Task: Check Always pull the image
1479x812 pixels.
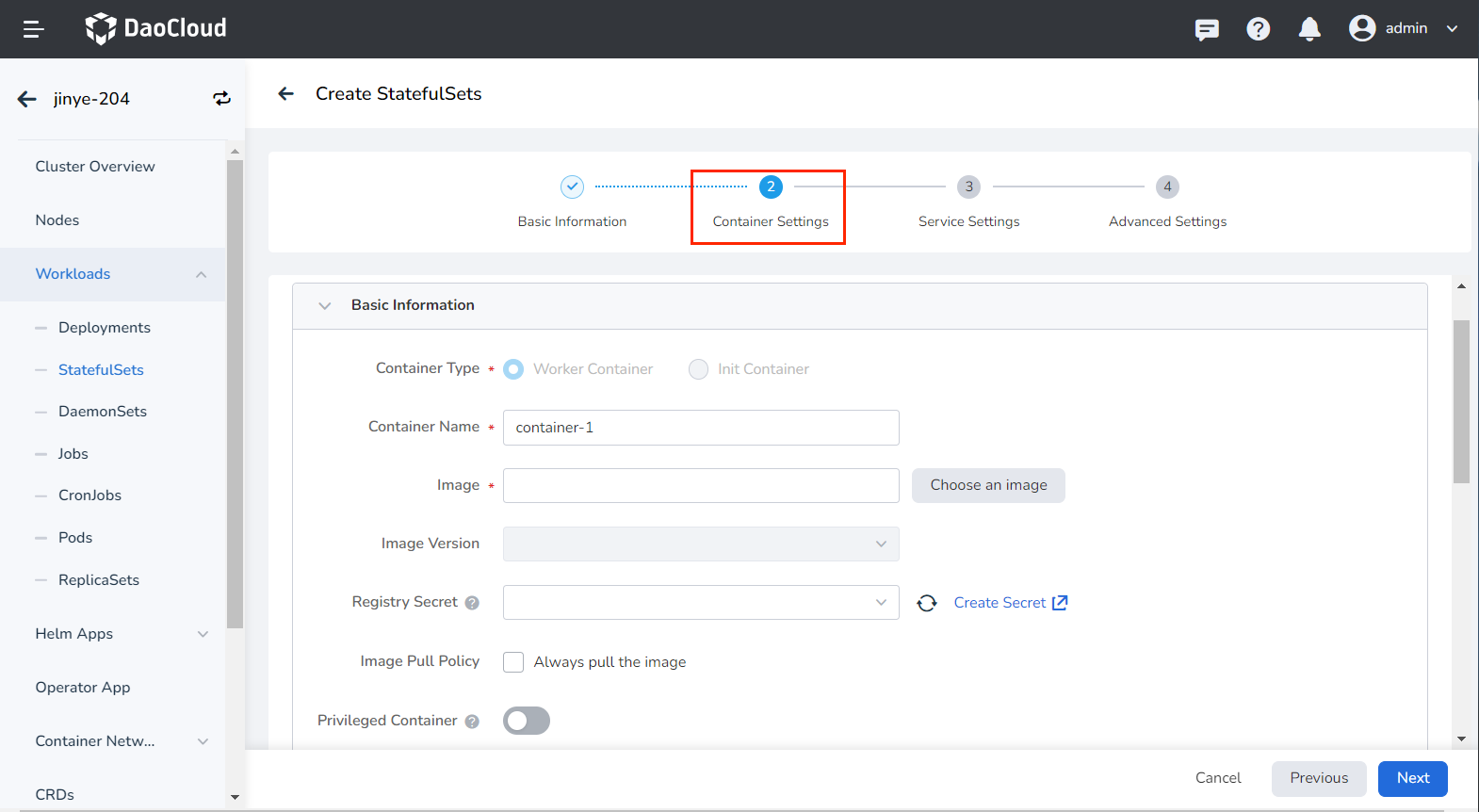Action: tap(513, 662)
